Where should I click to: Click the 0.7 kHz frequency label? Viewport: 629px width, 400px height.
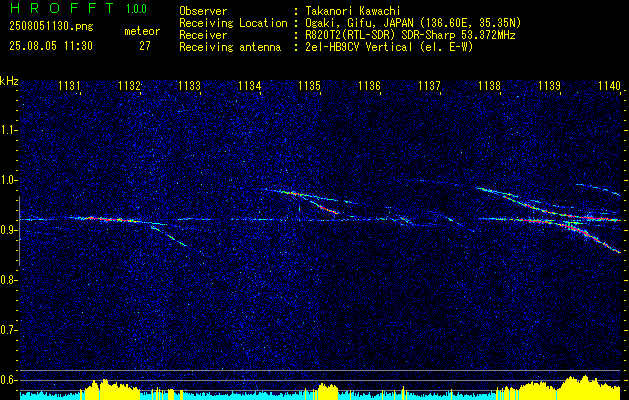[8, 330]
